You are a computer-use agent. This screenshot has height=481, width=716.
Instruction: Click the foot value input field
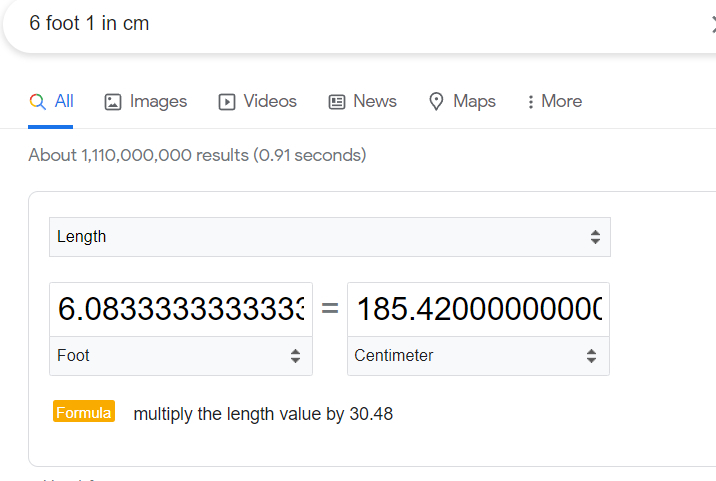[181, 309]
